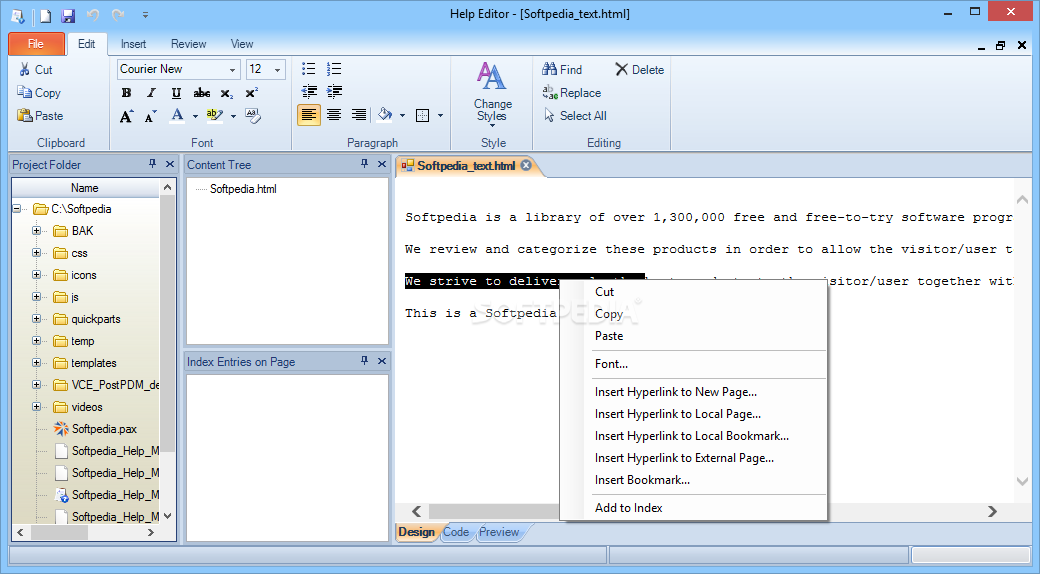This screenshot has height=574, width=1040.
Task: Toggle Align Right paragraph alignment
Action: tap(359, 115)
